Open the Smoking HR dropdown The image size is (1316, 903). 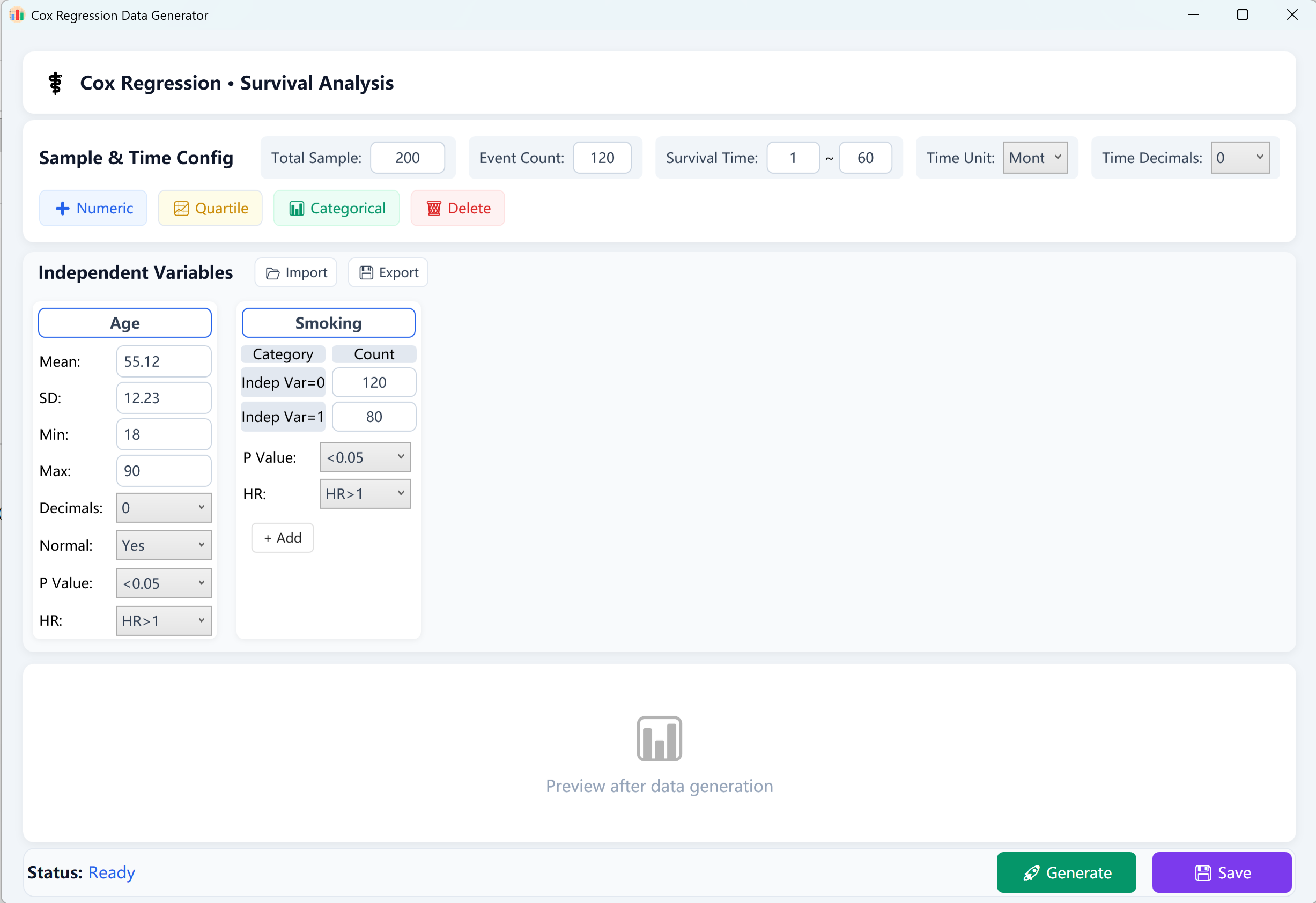click(365, 494)
